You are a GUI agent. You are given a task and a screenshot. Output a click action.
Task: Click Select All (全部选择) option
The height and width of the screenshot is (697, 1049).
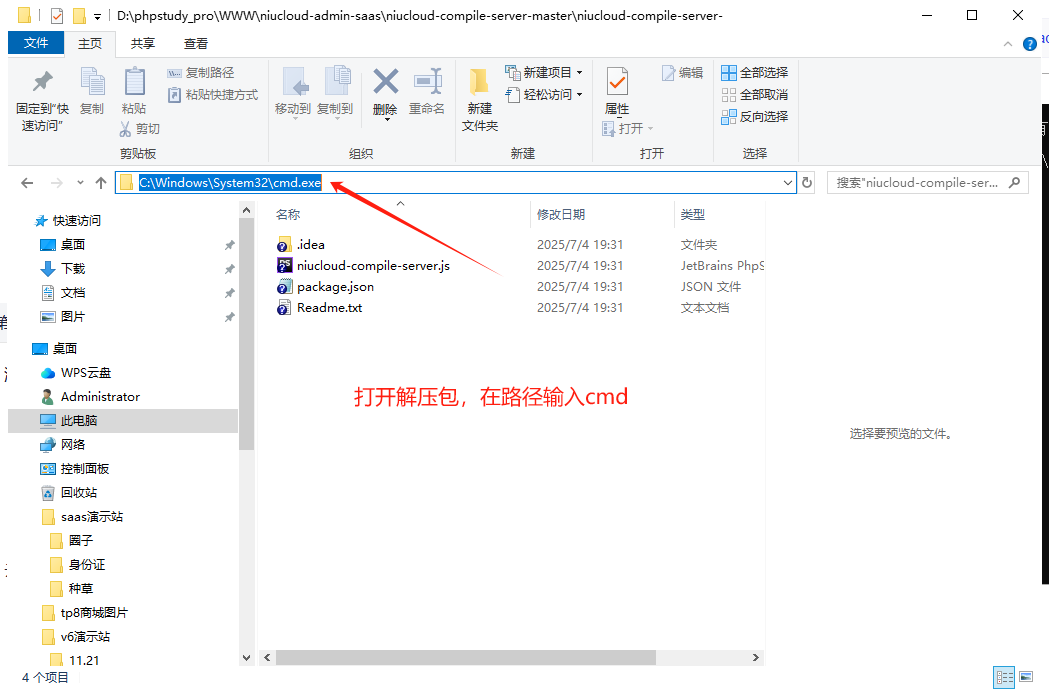coord(755,73)
